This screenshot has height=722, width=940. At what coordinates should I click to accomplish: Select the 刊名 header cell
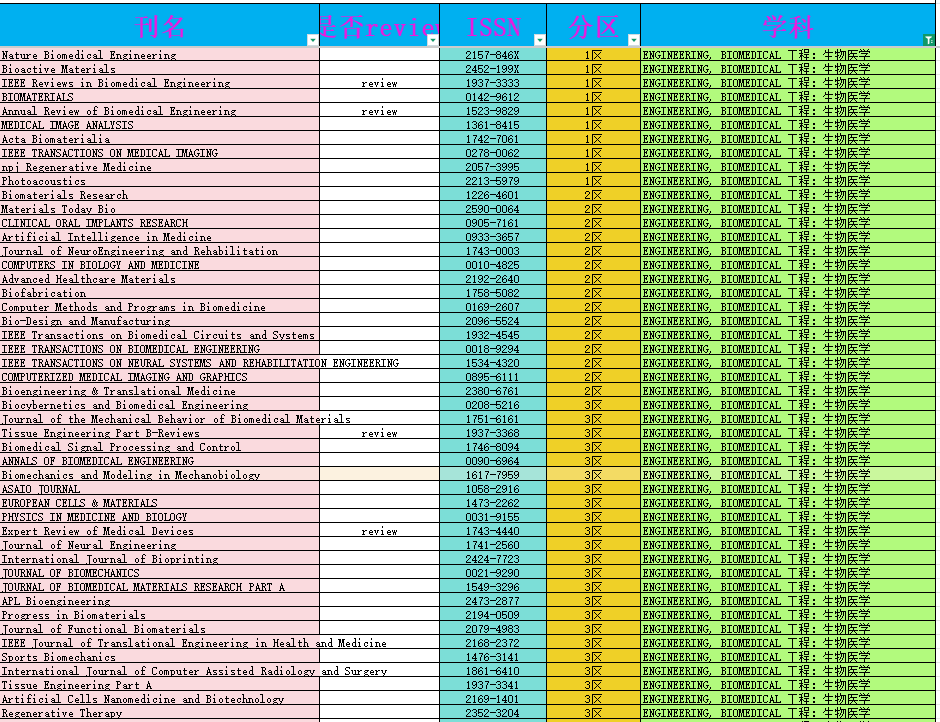(159, 25)
